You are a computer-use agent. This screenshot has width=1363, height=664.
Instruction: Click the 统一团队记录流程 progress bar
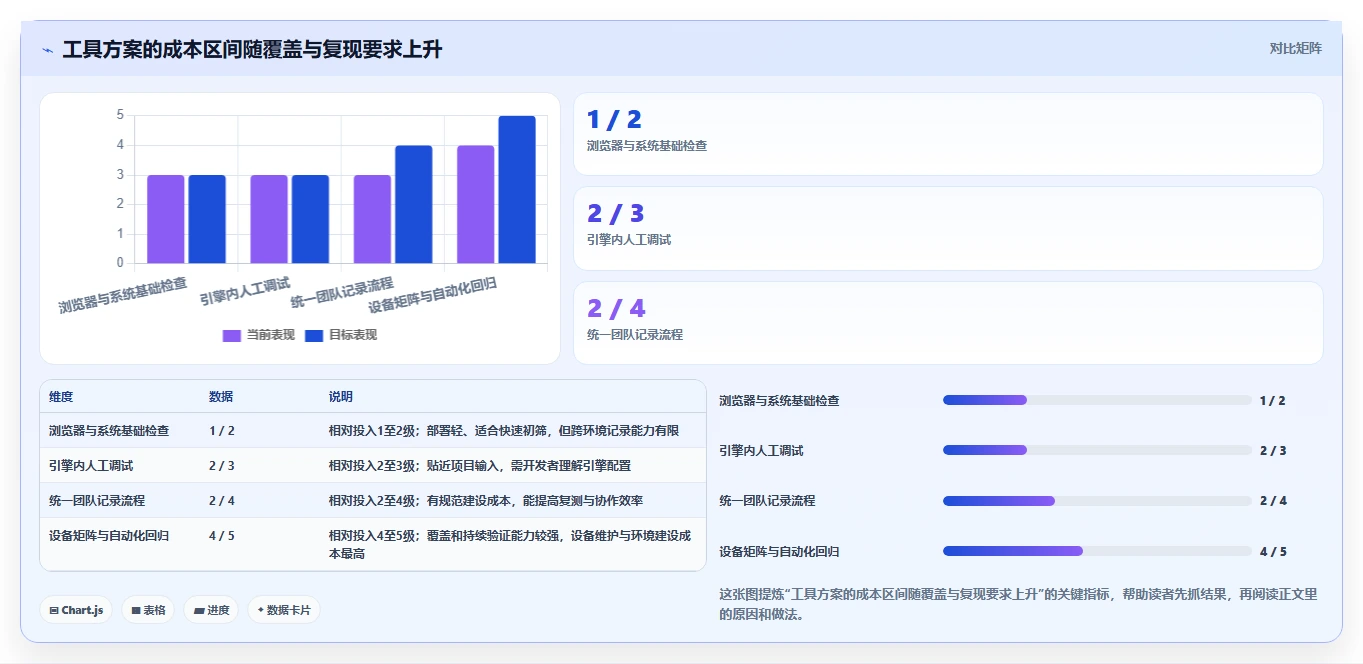tap(1097, 500)
